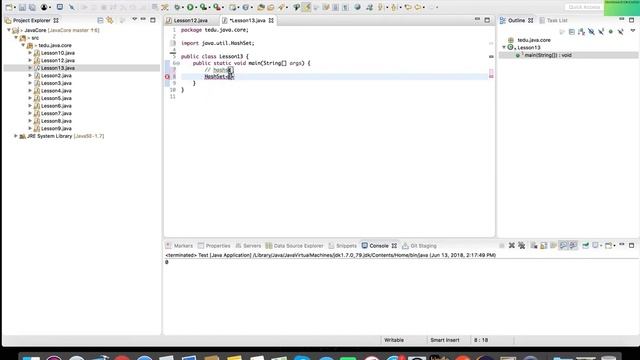640x360 pixels.
Task: Click the Save All toolbar icon
Action: point(32,7)
